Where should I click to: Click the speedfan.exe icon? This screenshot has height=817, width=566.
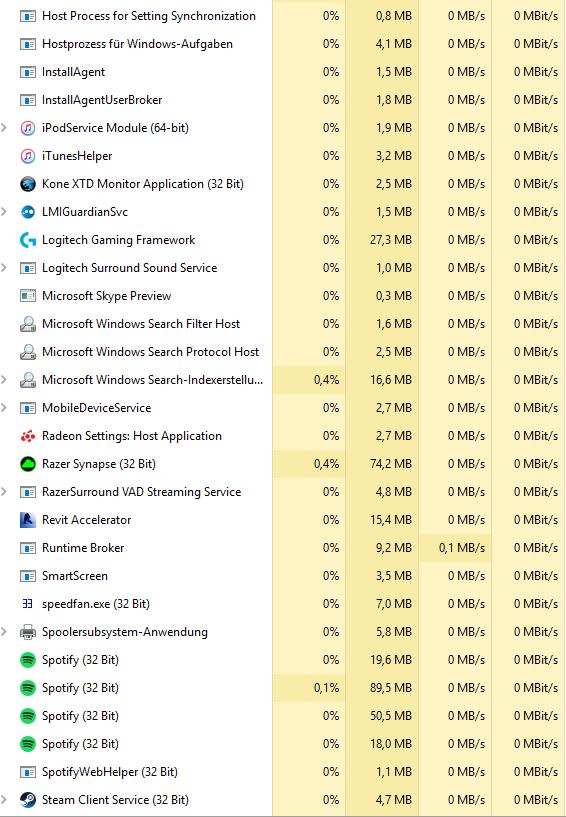click(x=28, y=604)
